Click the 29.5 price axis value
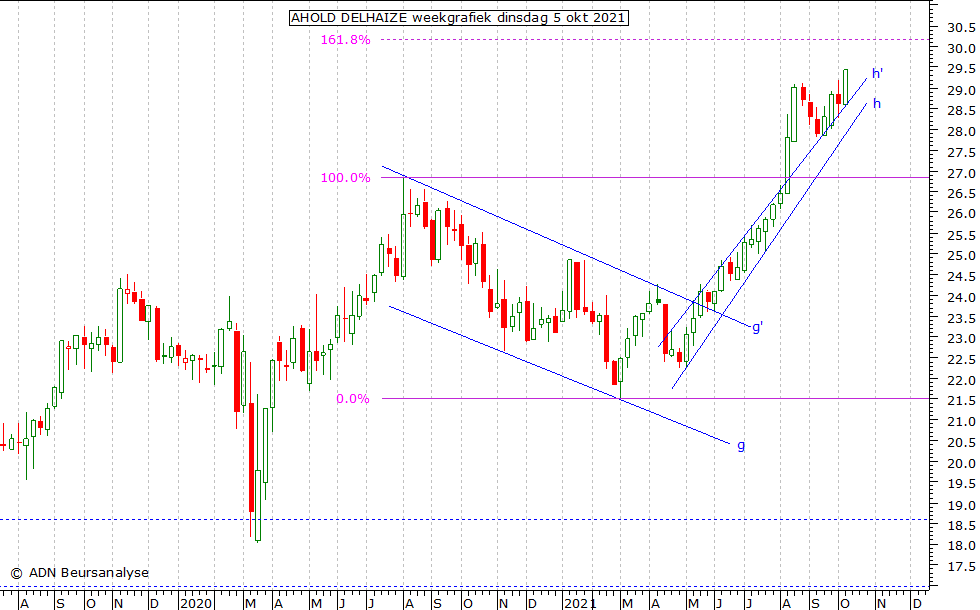 961,69
